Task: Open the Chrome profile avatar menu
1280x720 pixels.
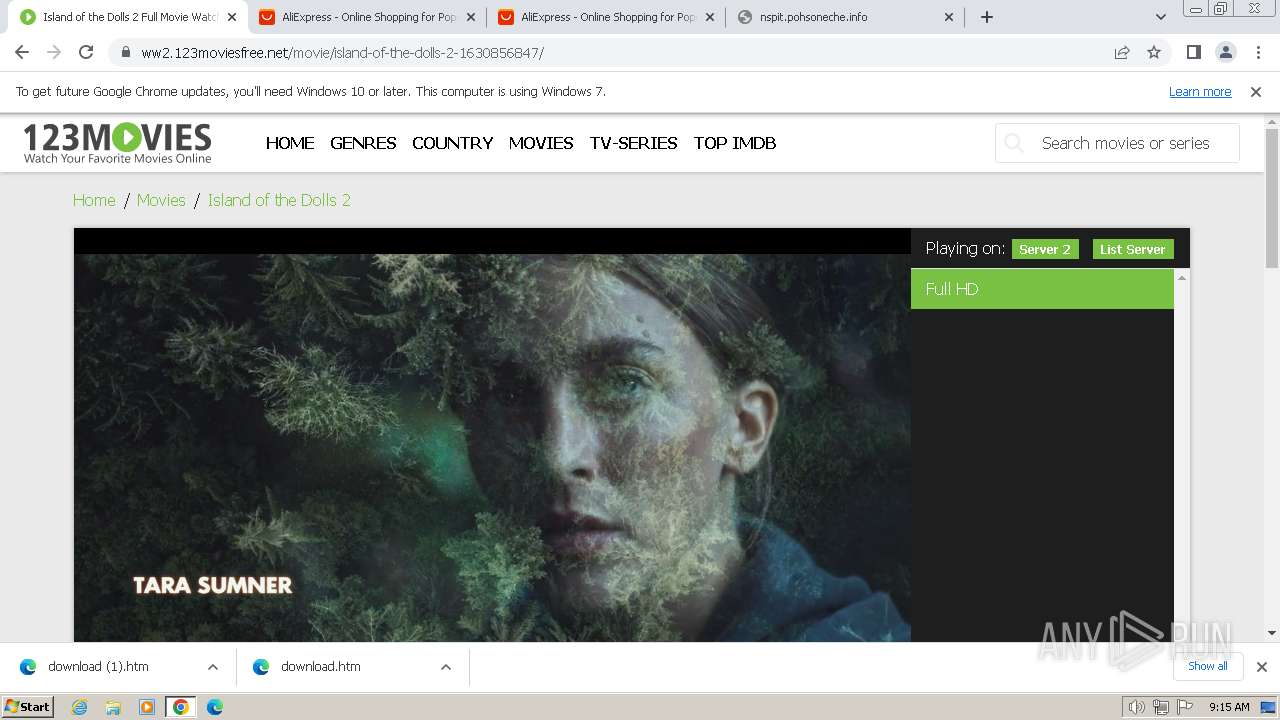Action: (x=1225, y=53)
